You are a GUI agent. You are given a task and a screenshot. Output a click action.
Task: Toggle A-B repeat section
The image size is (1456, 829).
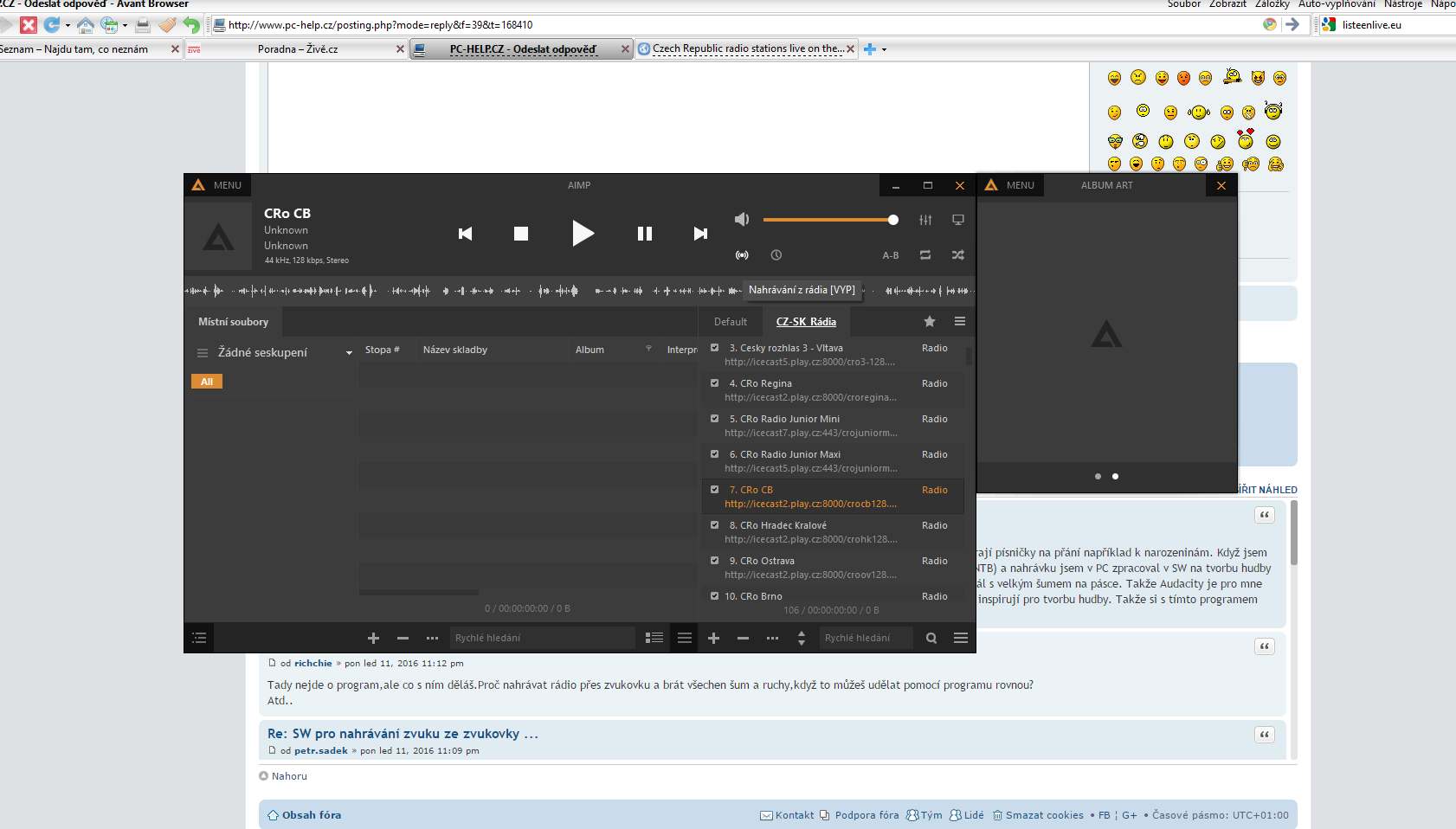click(x=891, y=255)
